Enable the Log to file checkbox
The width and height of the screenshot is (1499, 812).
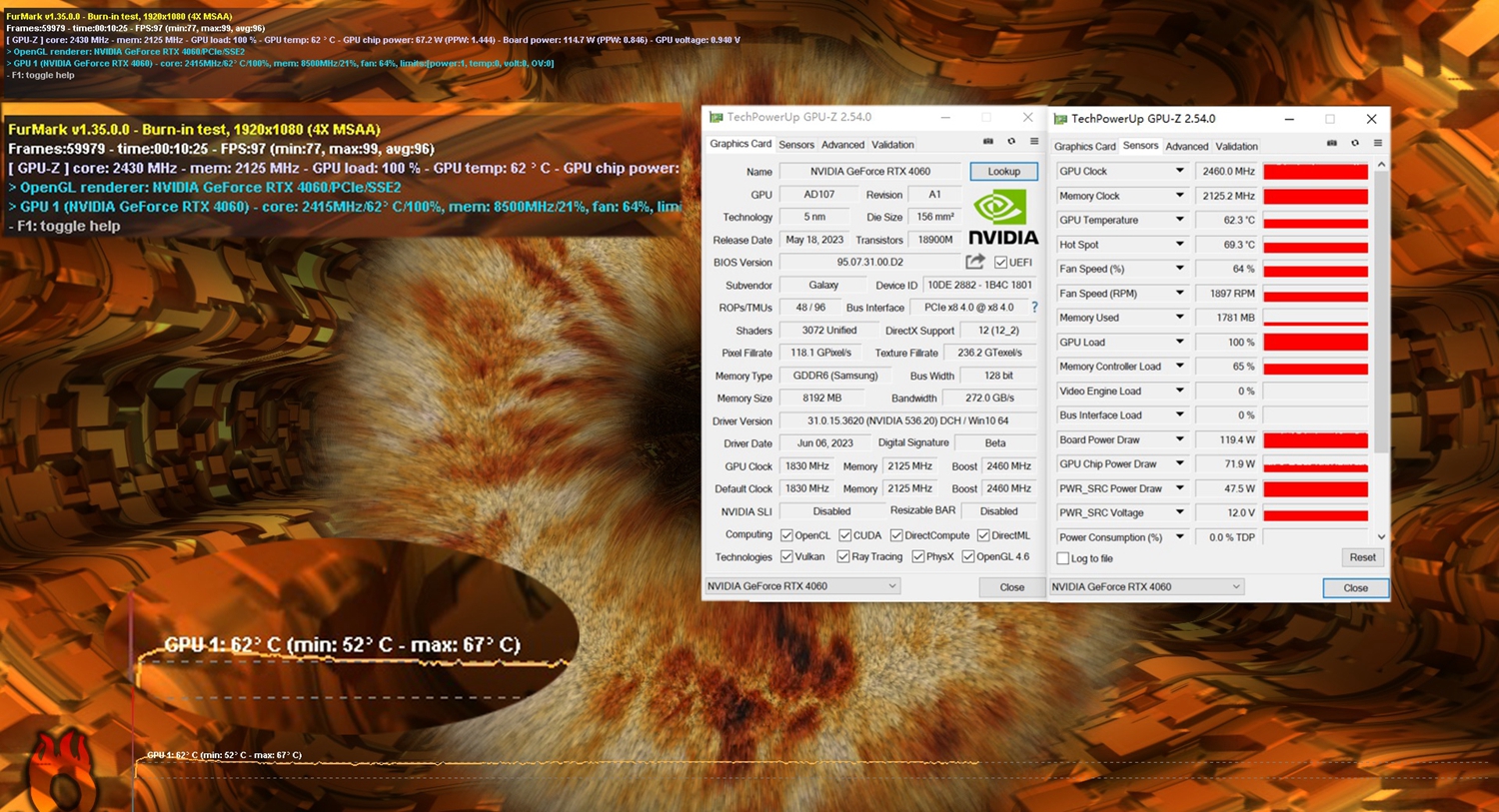tap(1063, 558)
